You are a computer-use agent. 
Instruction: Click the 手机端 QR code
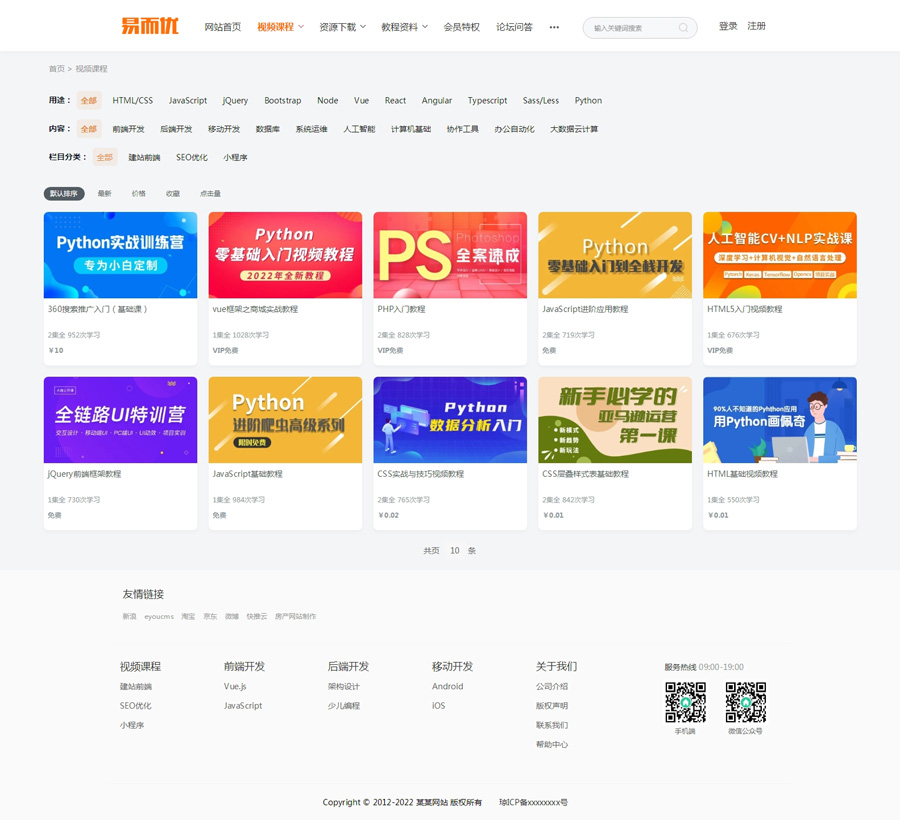685,702
